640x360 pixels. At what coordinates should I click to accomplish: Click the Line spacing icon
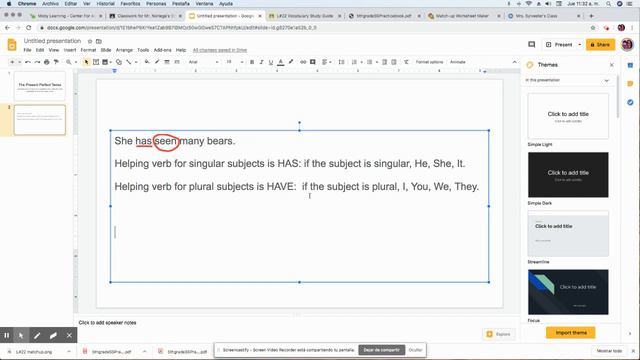tap(341, 62)
